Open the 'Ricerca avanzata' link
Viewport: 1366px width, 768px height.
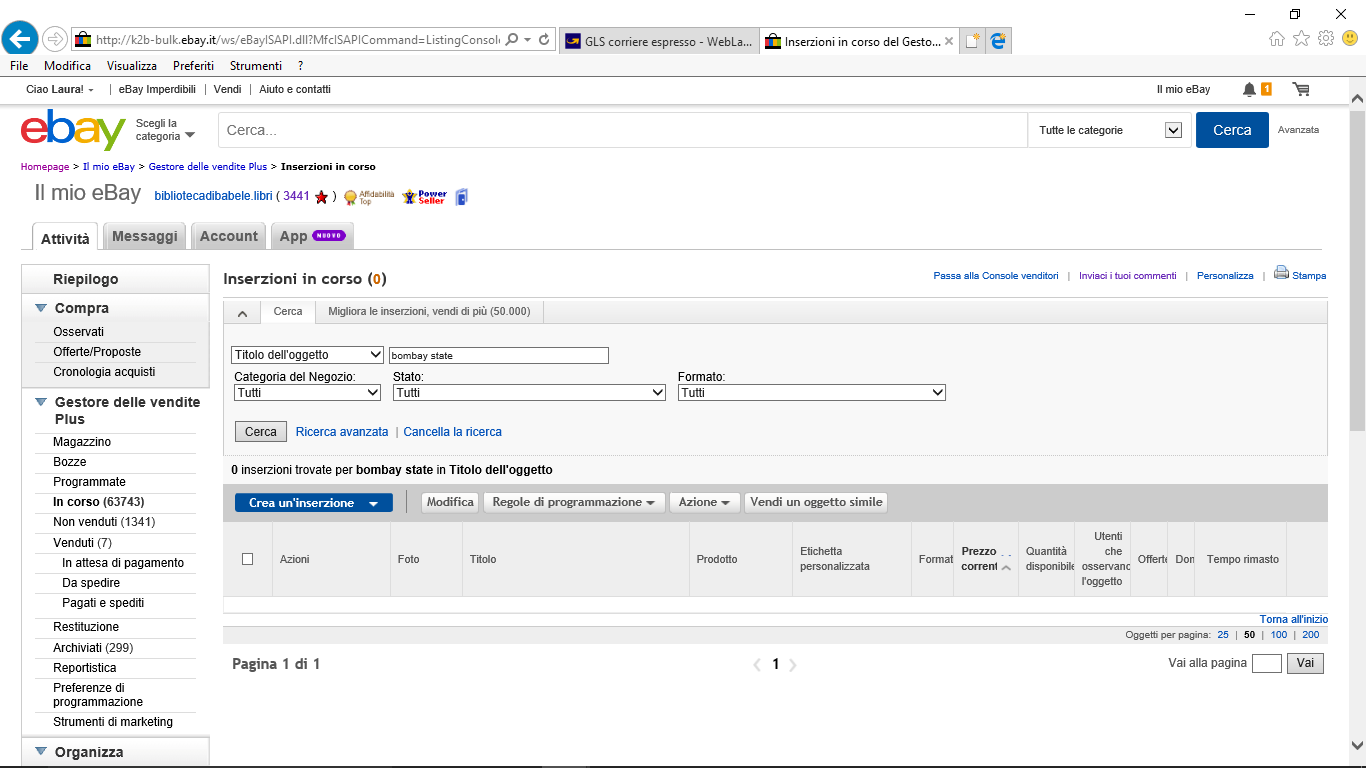(342, 432)
